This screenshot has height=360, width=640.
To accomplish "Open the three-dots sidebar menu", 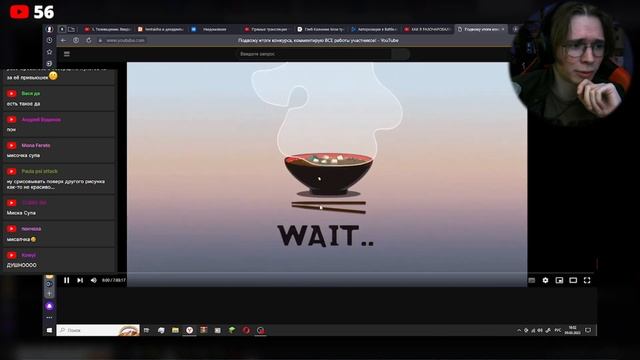I will (x=49, y=317).
